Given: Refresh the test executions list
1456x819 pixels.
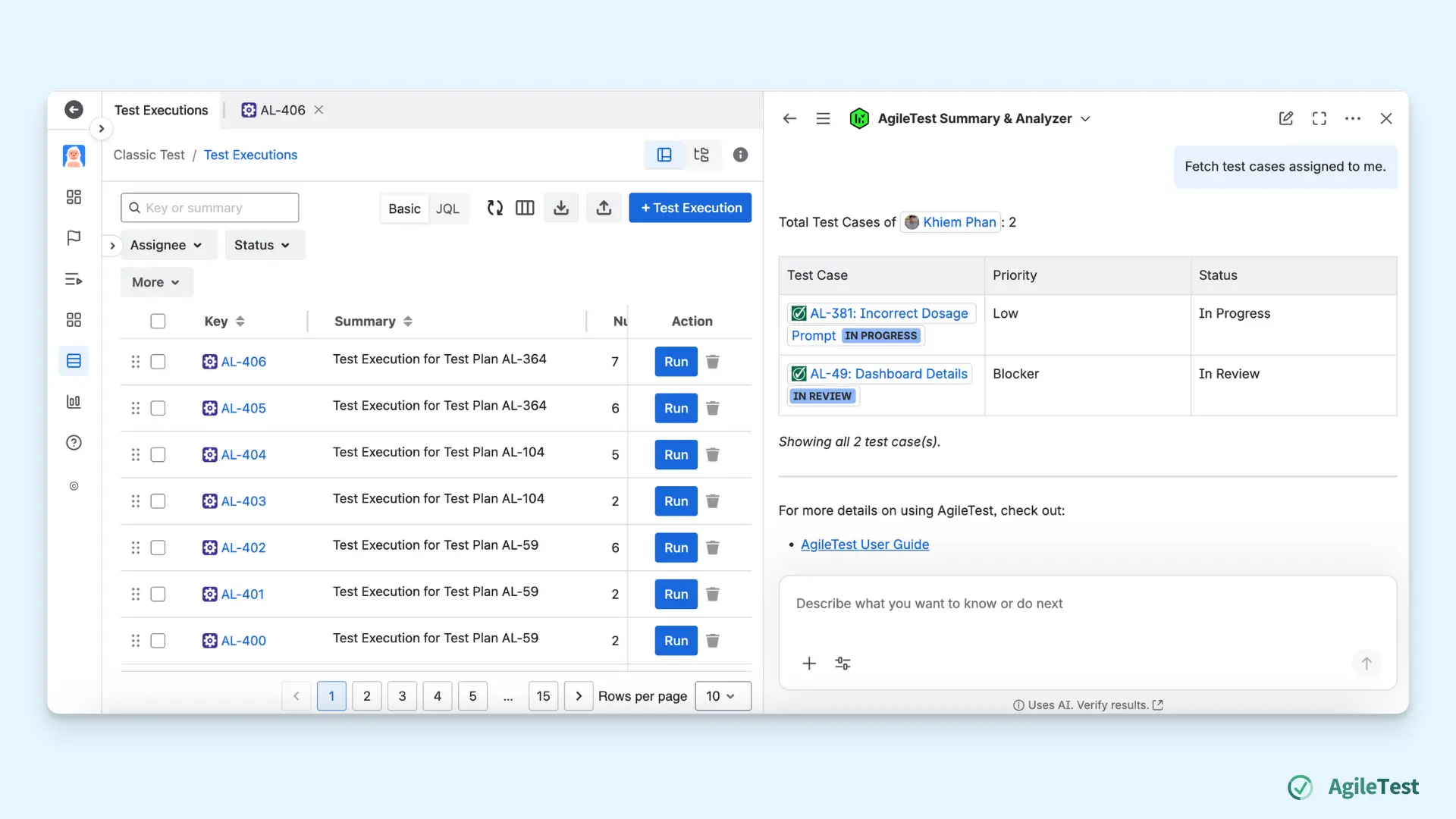Looking at the screenshot, I should pos(495,208).
